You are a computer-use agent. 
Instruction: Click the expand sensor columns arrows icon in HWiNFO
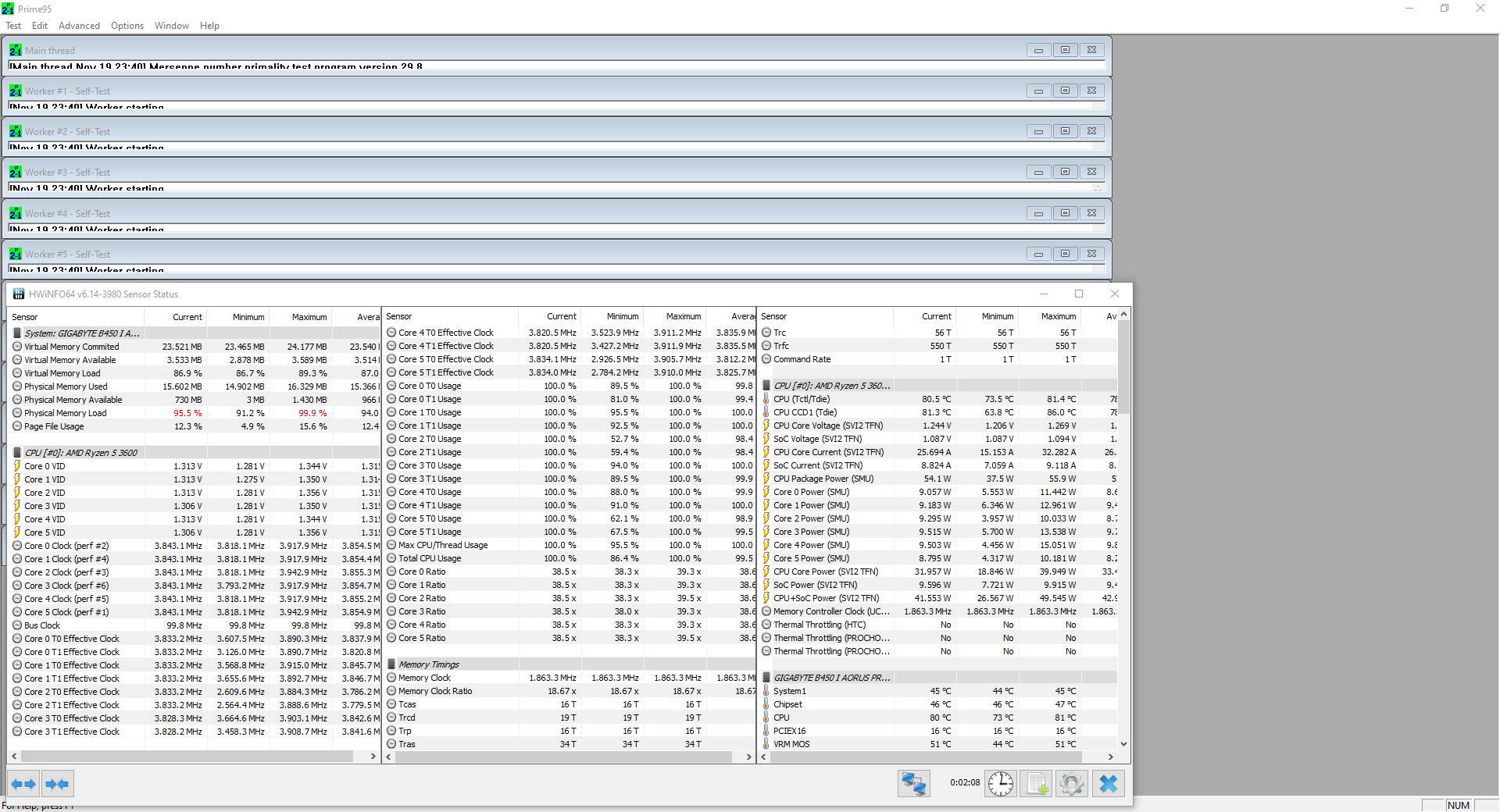pyautogui.click(x=23, y=784)
